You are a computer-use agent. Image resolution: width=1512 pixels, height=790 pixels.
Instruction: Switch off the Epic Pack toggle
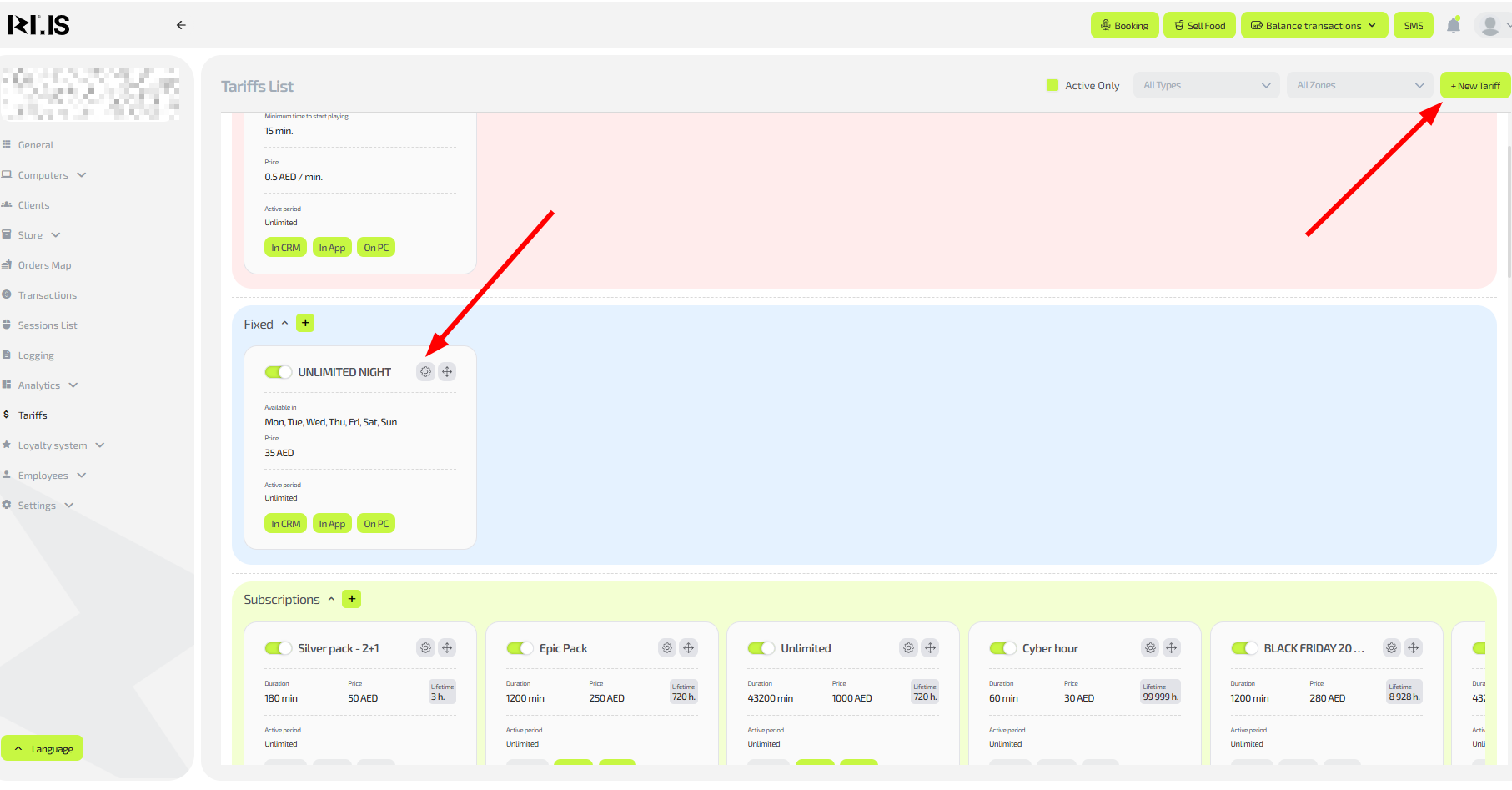click(520, 648)
